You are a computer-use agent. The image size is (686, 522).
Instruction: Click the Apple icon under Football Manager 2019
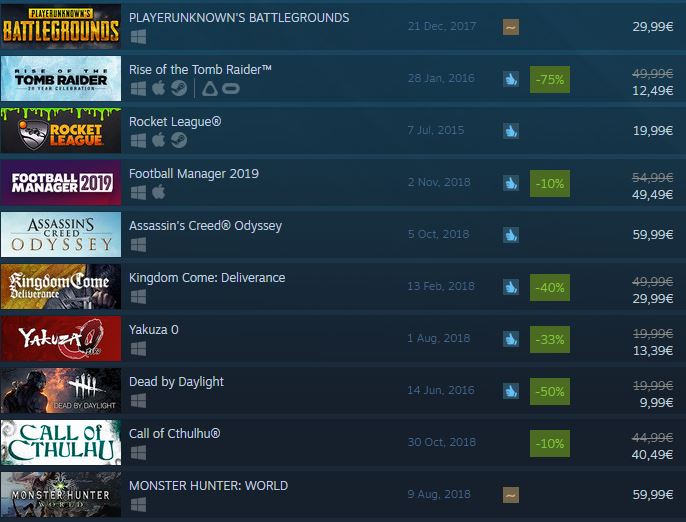point(159,192)
